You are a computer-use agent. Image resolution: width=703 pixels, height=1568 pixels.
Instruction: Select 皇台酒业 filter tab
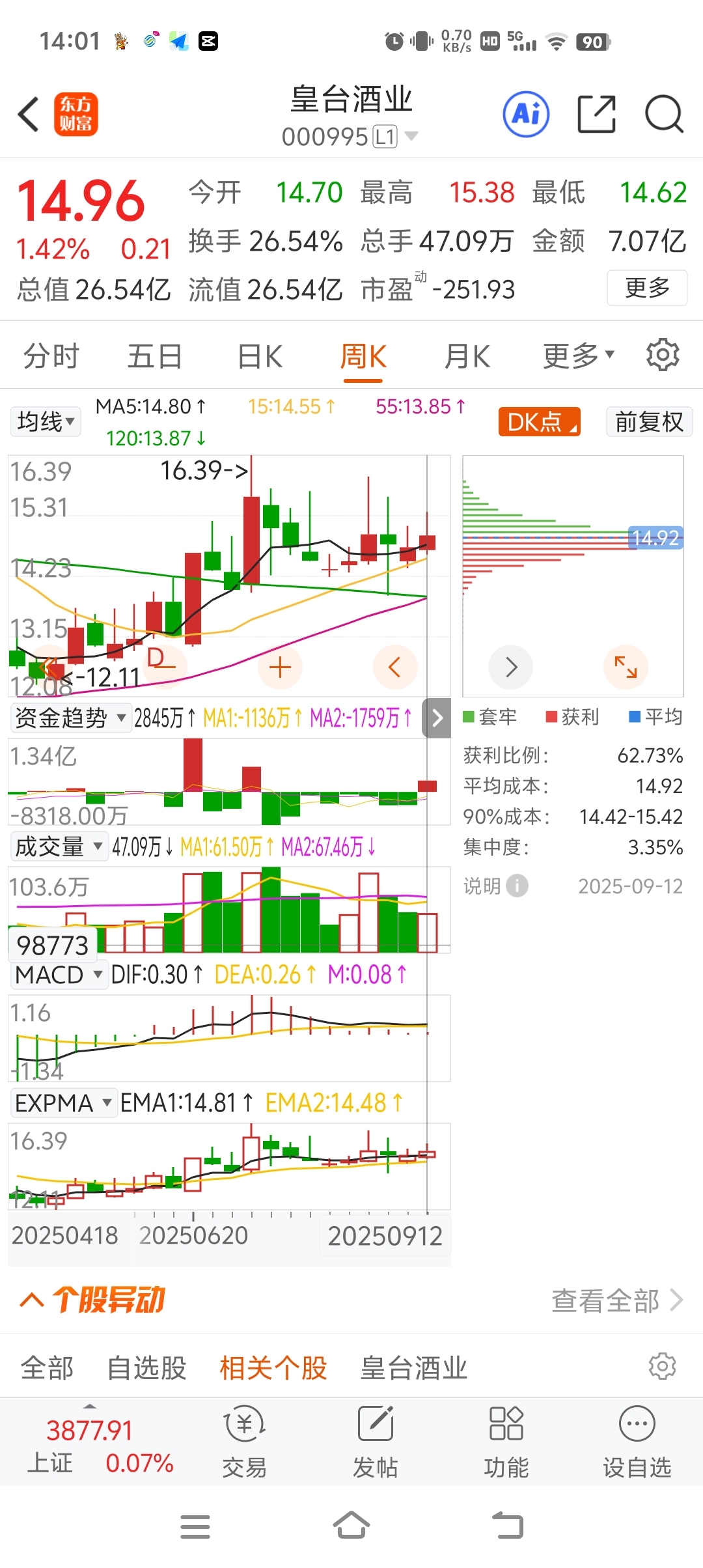pyautogui.click(x=414, y=1367)
